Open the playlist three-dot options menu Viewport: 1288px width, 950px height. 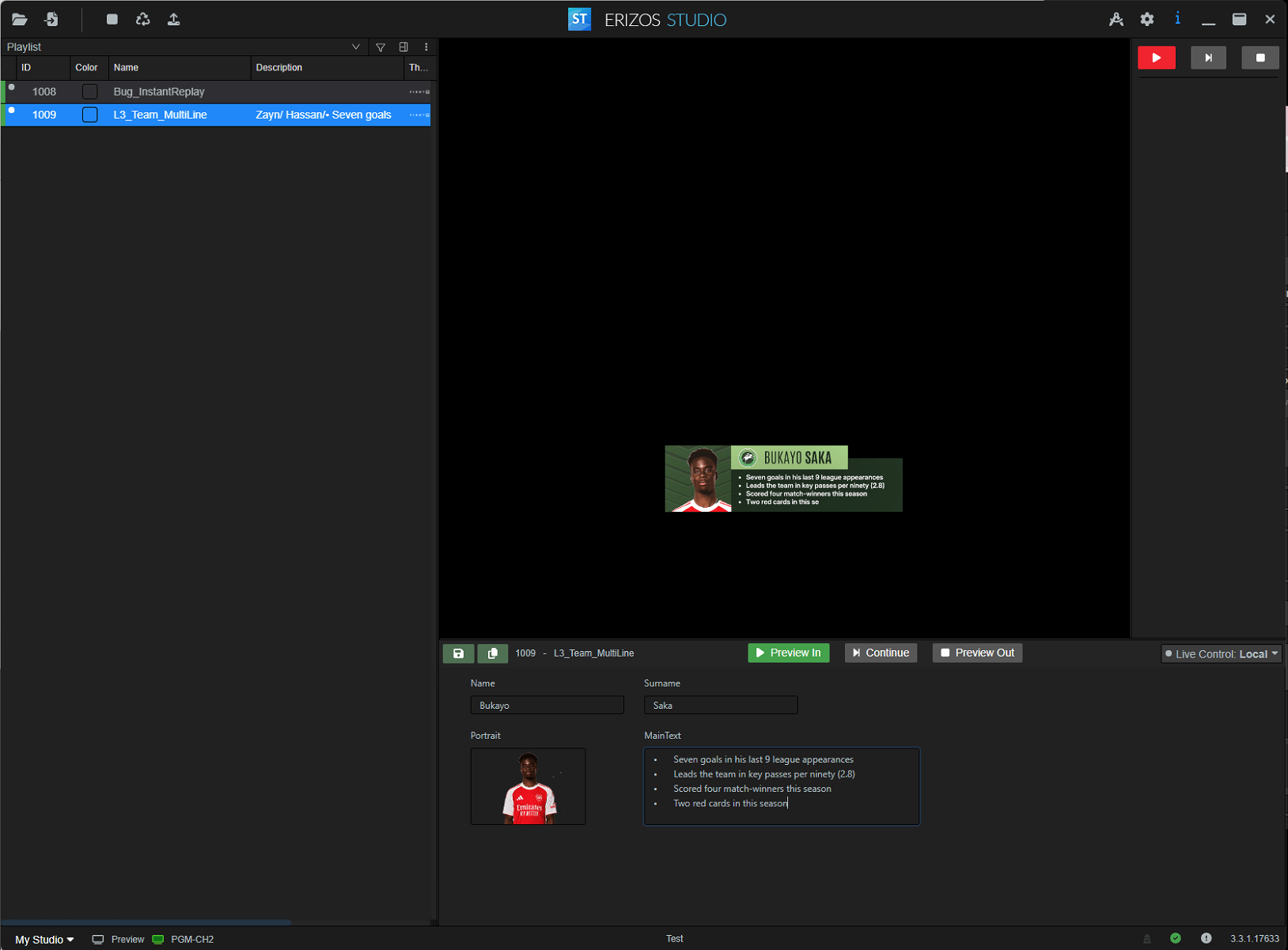(x=426, y=47)
